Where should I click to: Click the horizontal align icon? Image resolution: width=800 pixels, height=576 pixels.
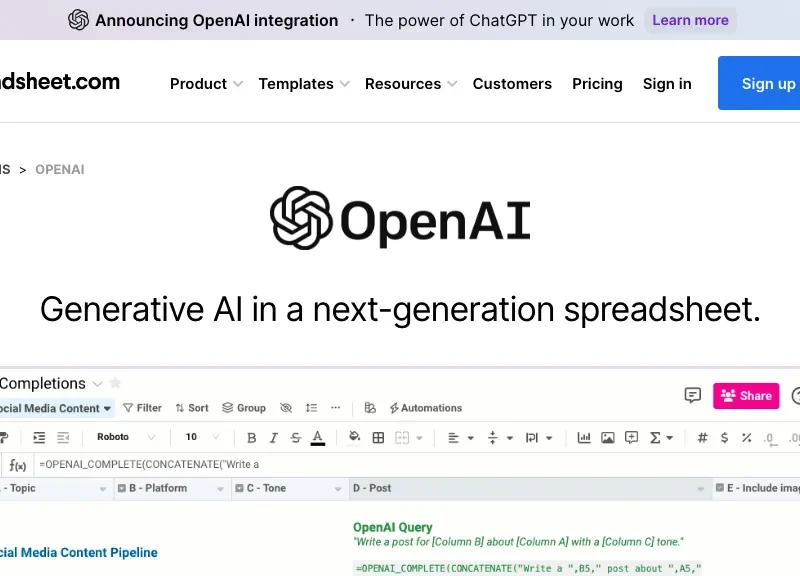(453, 438)
